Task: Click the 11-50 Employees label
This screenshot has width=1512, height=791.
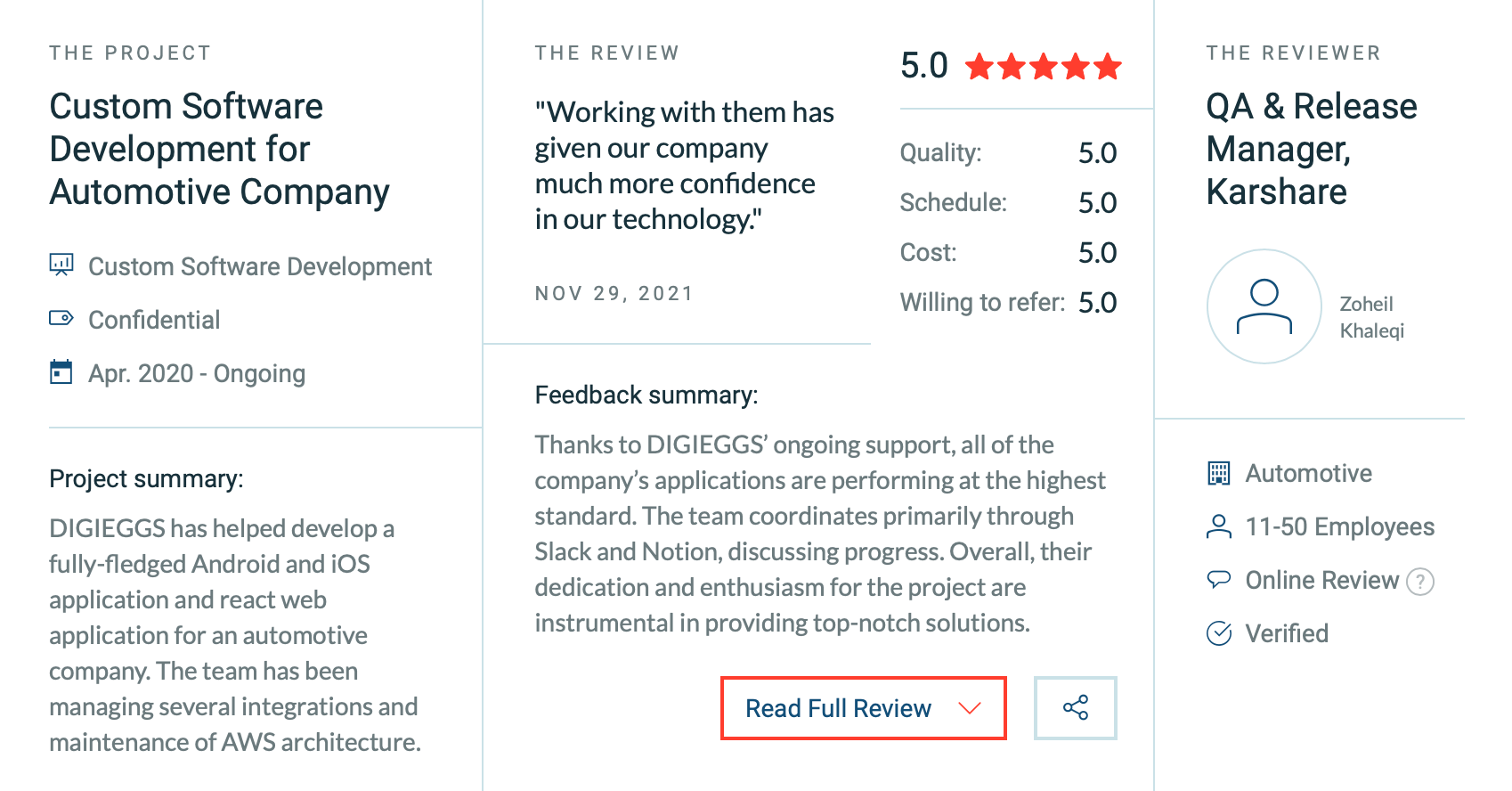Action: (x=1339, y=526)
